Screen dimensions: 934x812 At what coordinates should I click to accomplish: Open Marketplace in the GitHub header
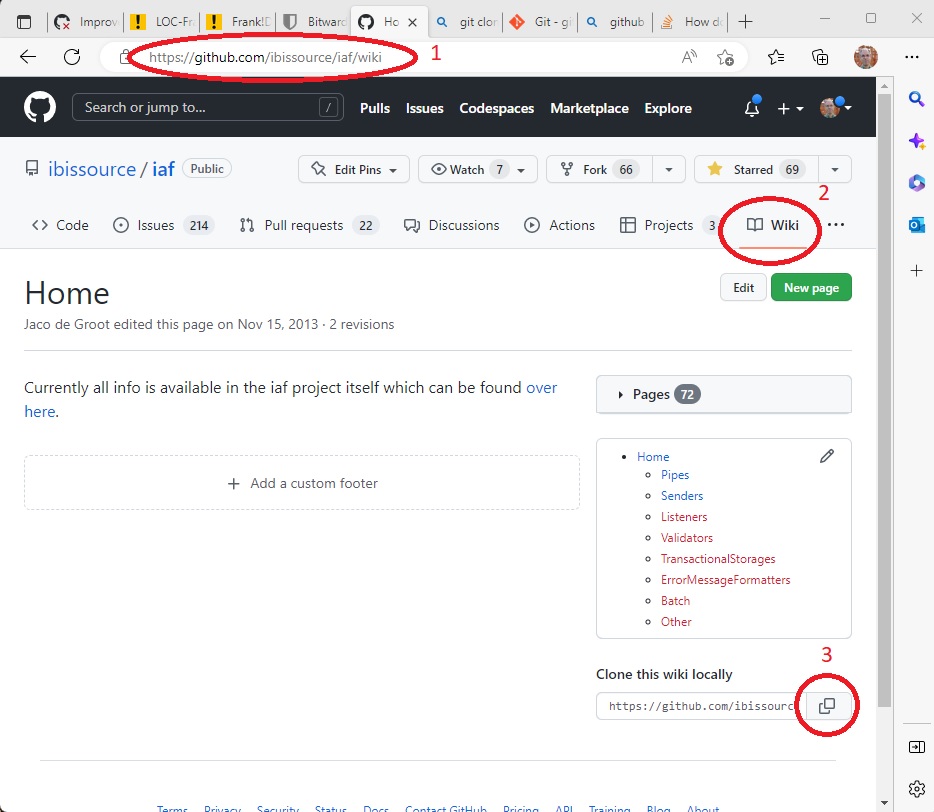[589, 108]
